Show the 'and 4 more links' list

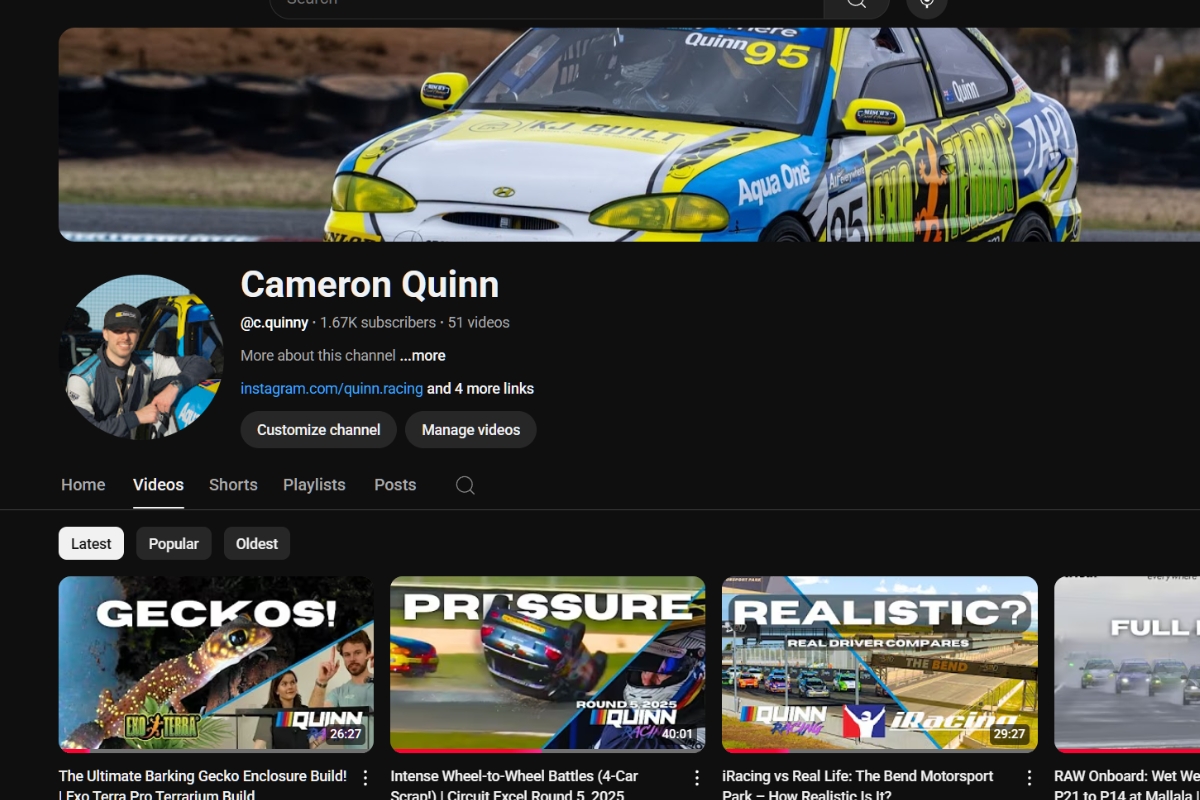[x=481, y=389]
